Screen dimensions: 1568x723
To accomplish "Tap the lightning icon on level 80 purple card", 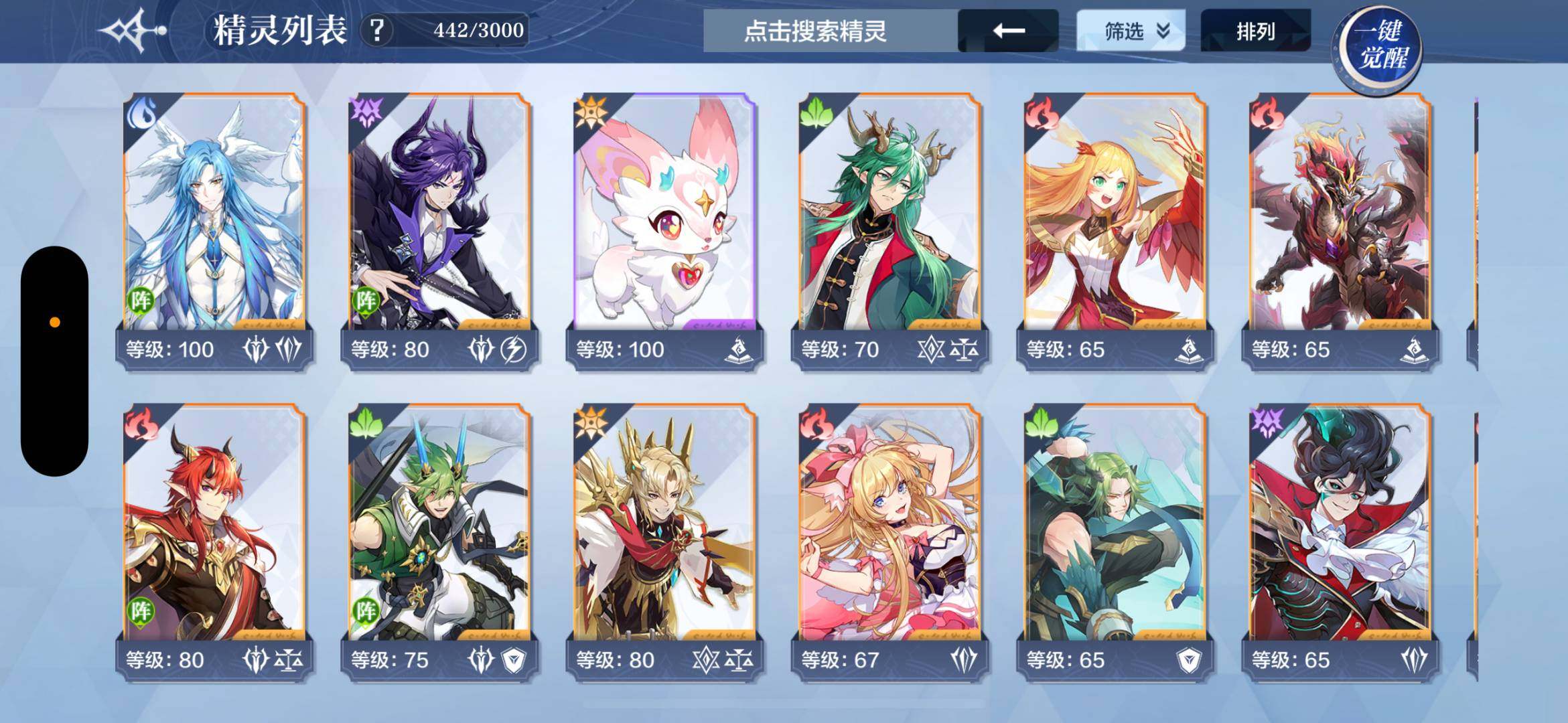I will 514,349.
